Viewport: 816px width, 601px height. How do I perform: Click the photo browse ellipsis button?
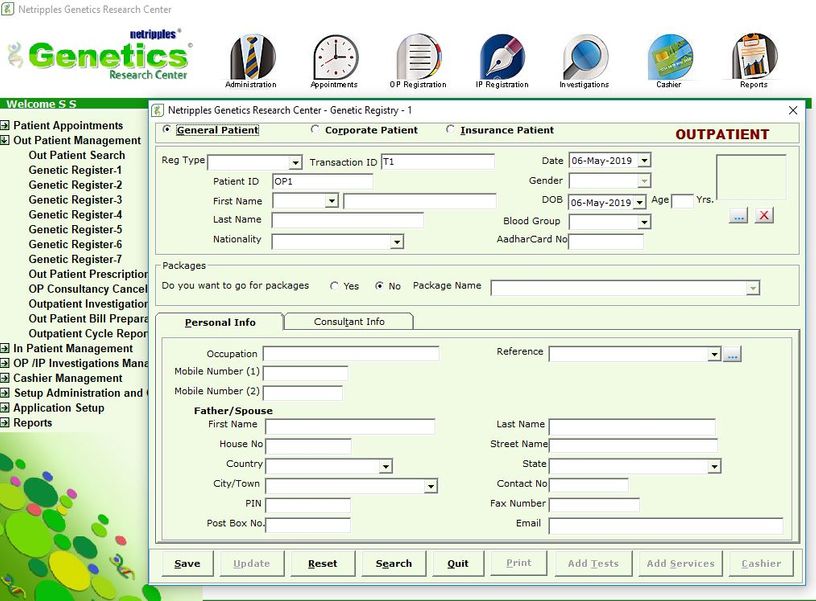click(x=738, y=215)
